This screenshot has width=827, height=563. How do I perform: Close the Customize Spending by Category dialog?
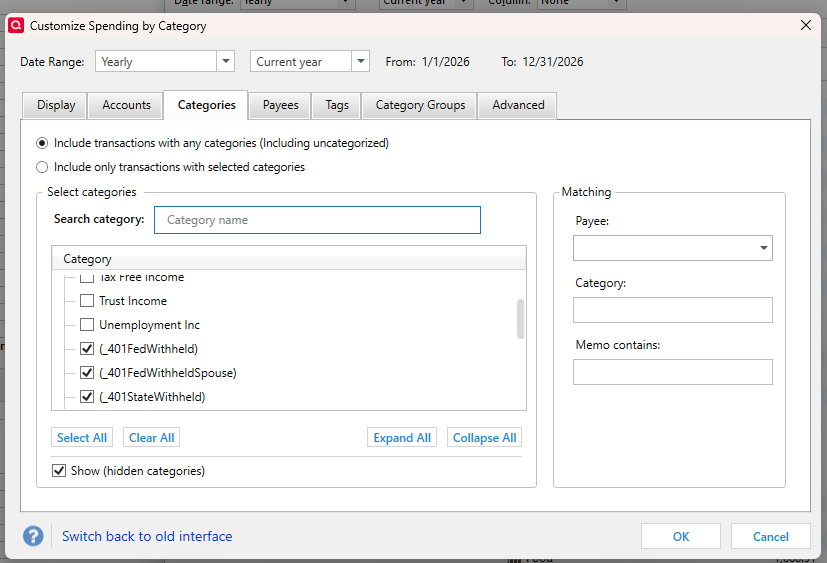(806, 25)
